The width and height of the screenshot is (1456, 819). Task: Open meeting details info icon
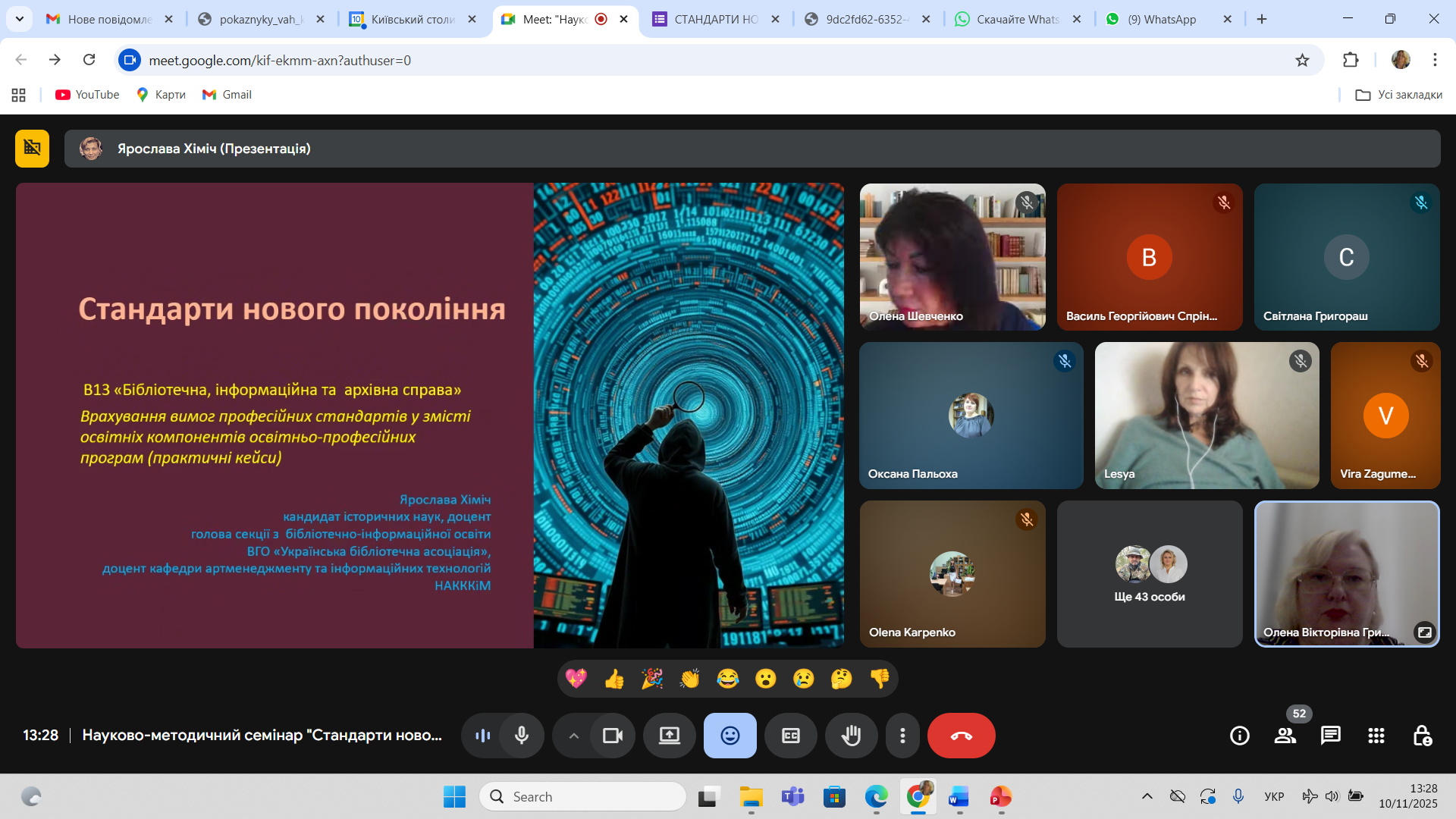point(1239,736)
